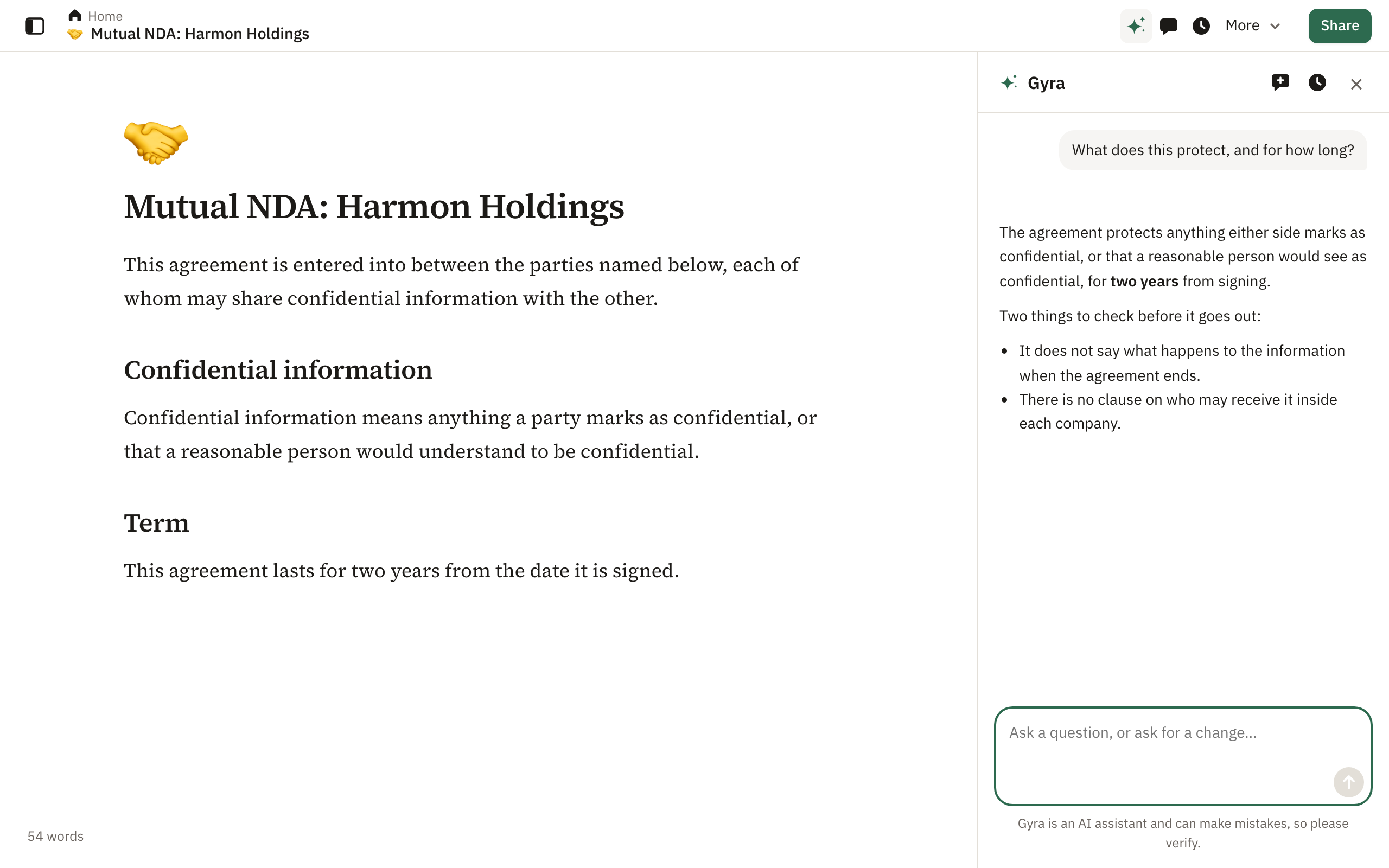The image size is (1389, 868).
Task: Close the Gyra assistant panel
Action: 1356,85
